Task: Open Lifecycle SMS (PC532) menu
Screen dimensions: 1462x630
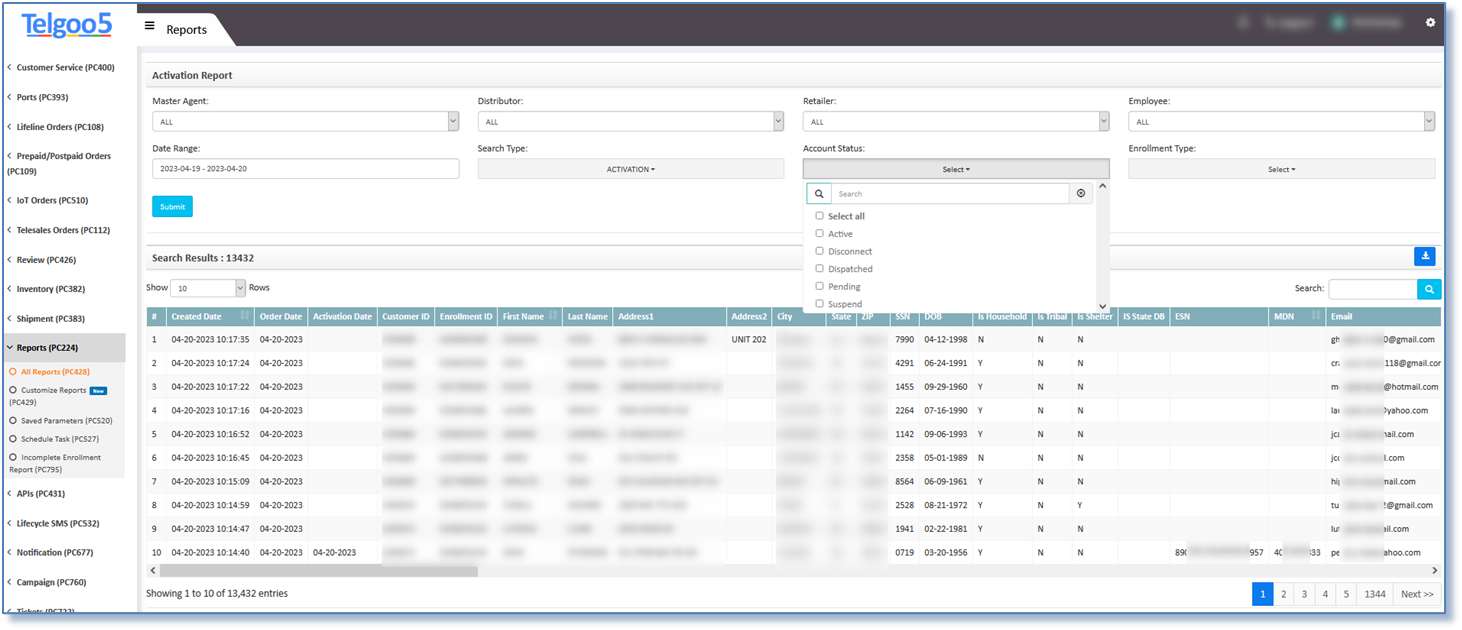Action: (56, 523)
